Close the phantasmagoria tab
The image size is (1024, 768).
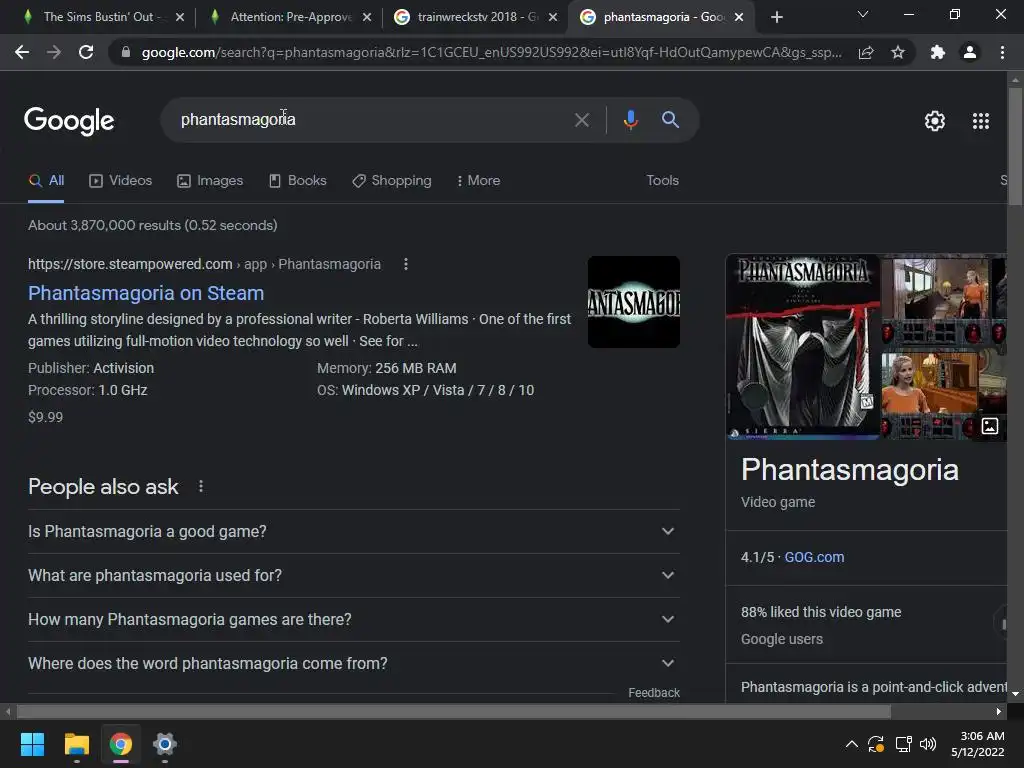tap(739, 17)
